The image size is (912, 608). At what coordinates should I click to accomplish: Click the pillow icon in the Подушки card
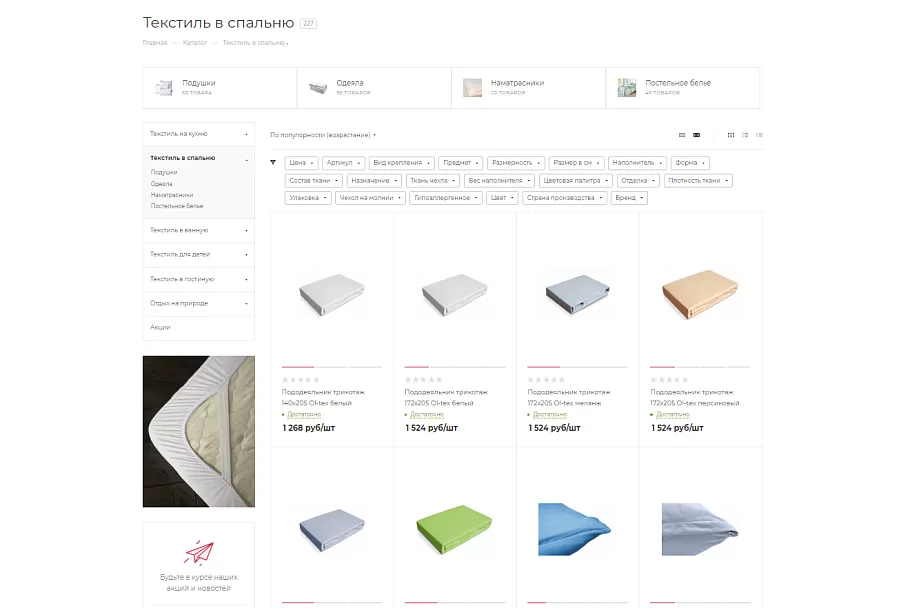[x=164, y=88]
